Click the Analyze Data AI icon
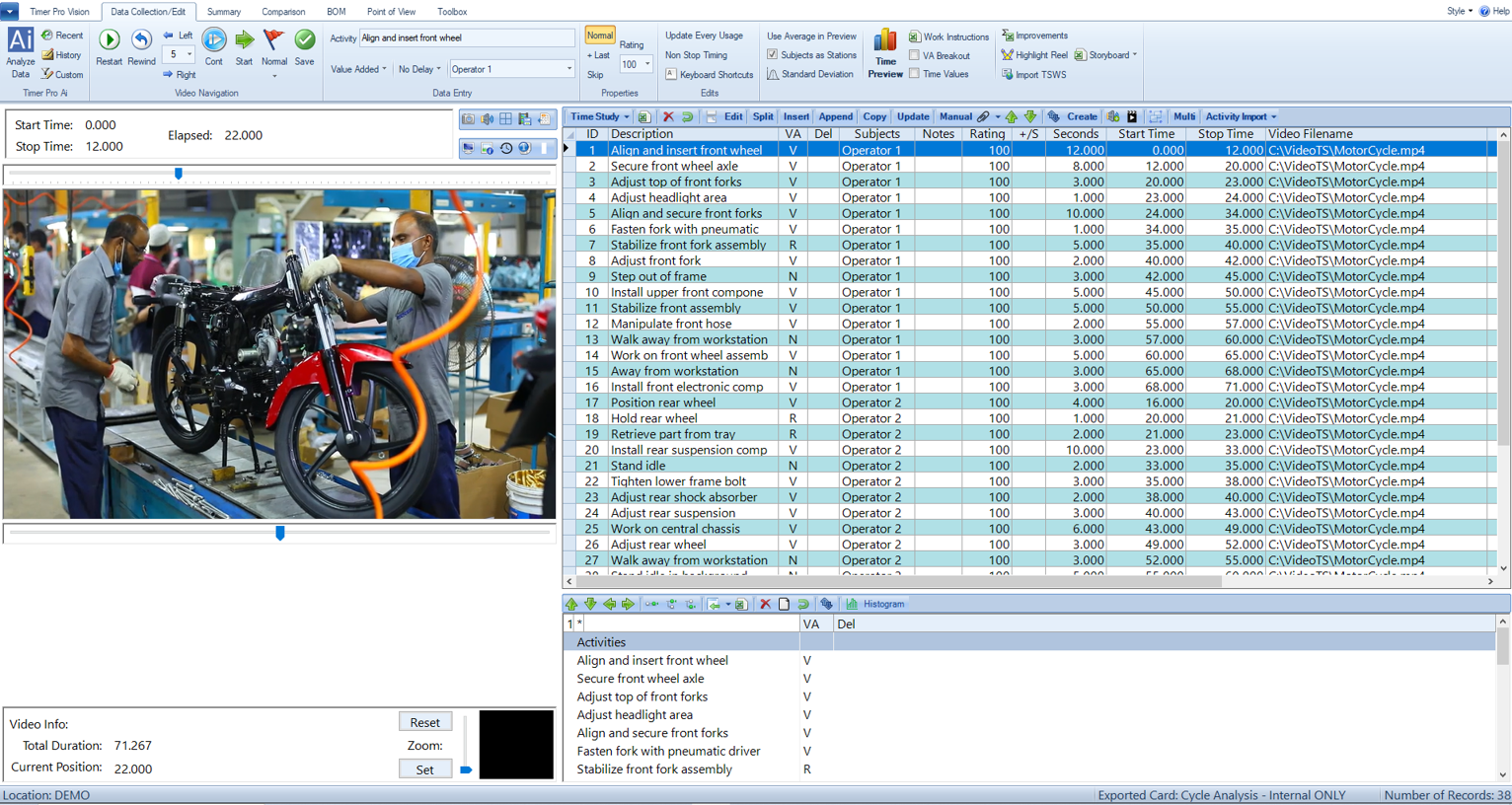Screen dimensions: 1512x805 click(21, 40)
